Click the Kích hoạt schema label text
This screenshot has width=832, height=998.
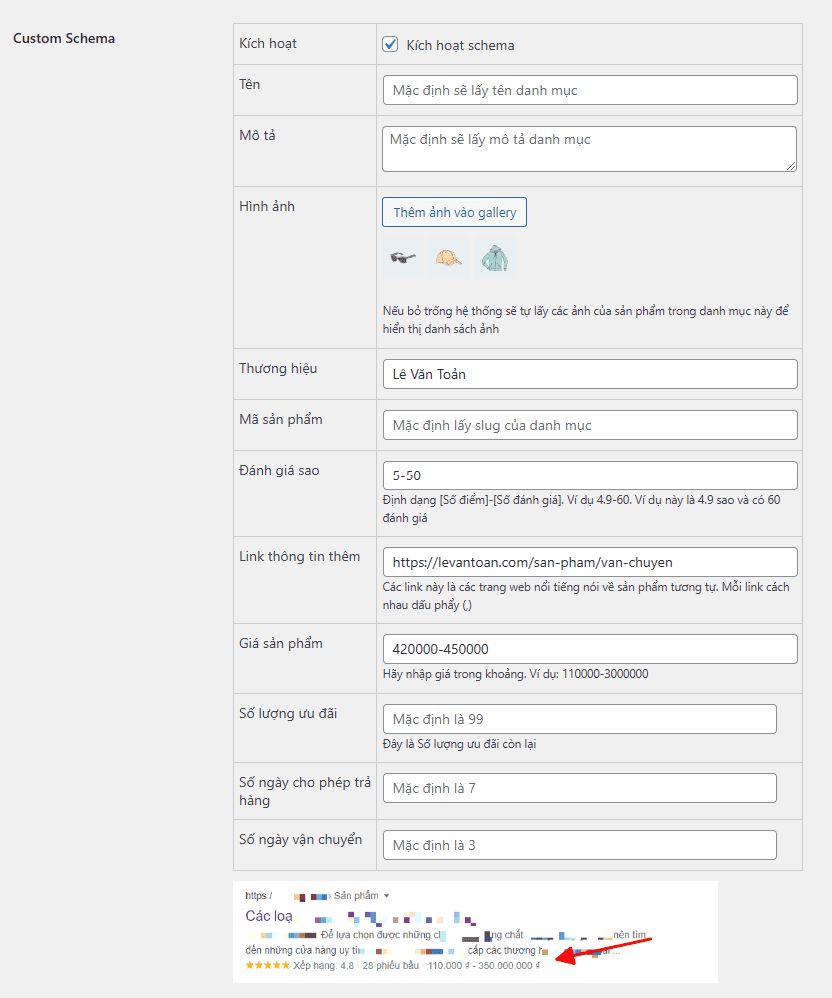(461, 45)
